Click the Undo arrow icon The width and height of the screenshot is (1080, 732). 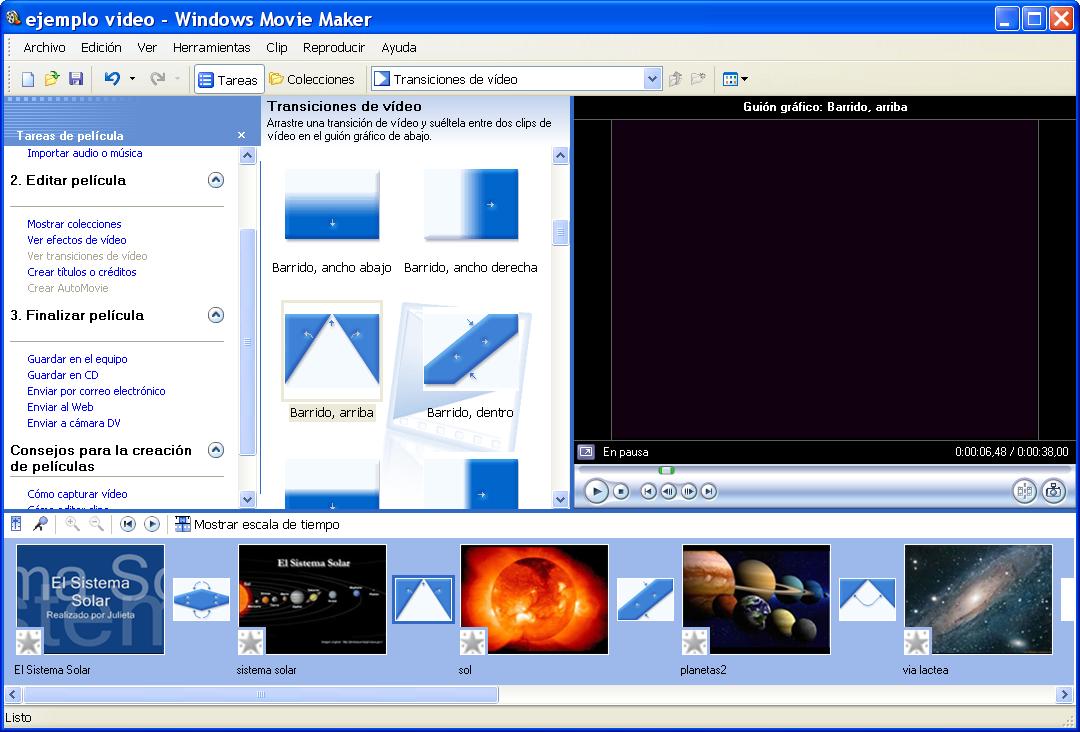click(112, 79)
